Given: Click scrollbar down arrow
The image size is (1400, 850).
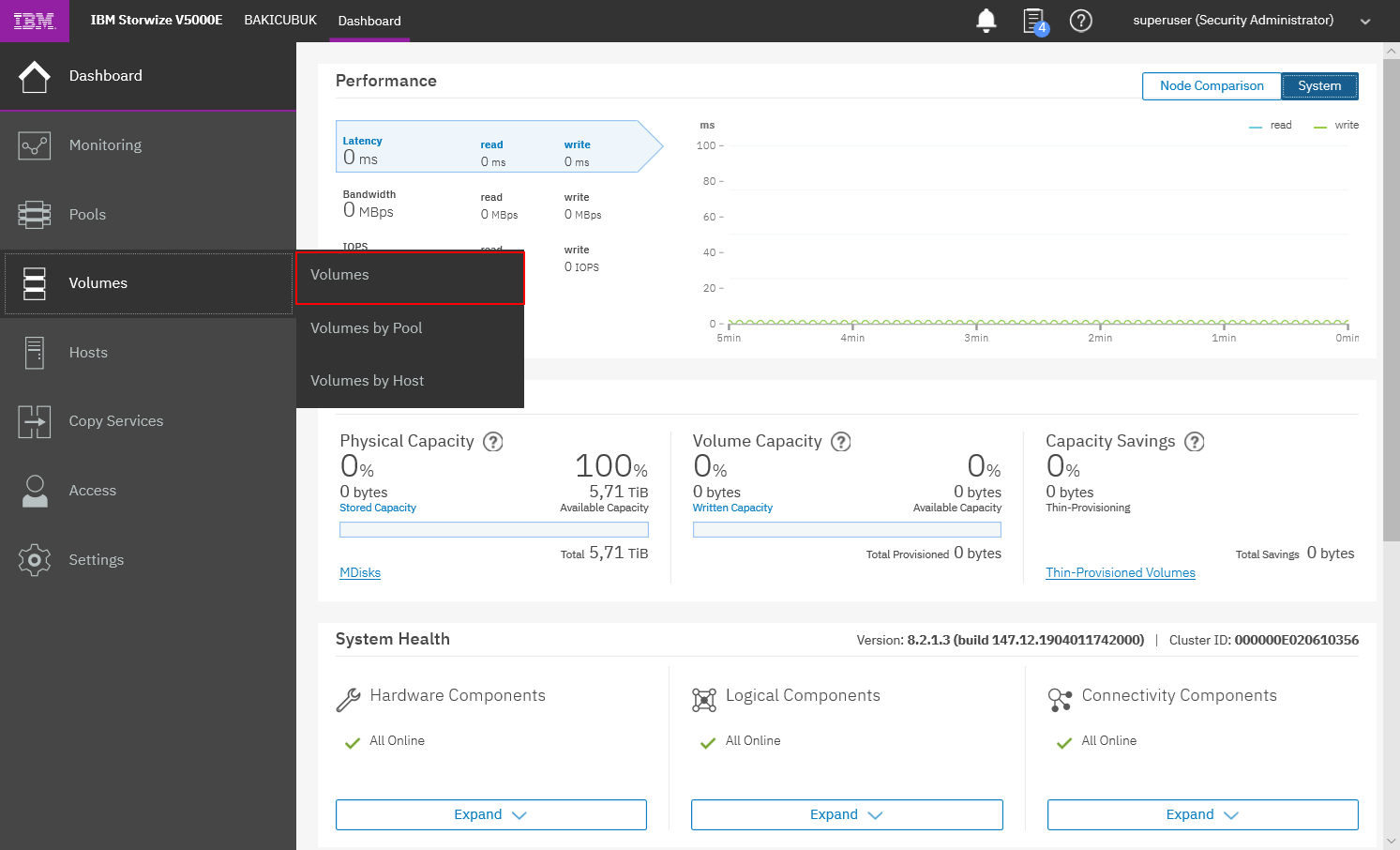Looking at the screenshot, I should [x=1392, y=841].
